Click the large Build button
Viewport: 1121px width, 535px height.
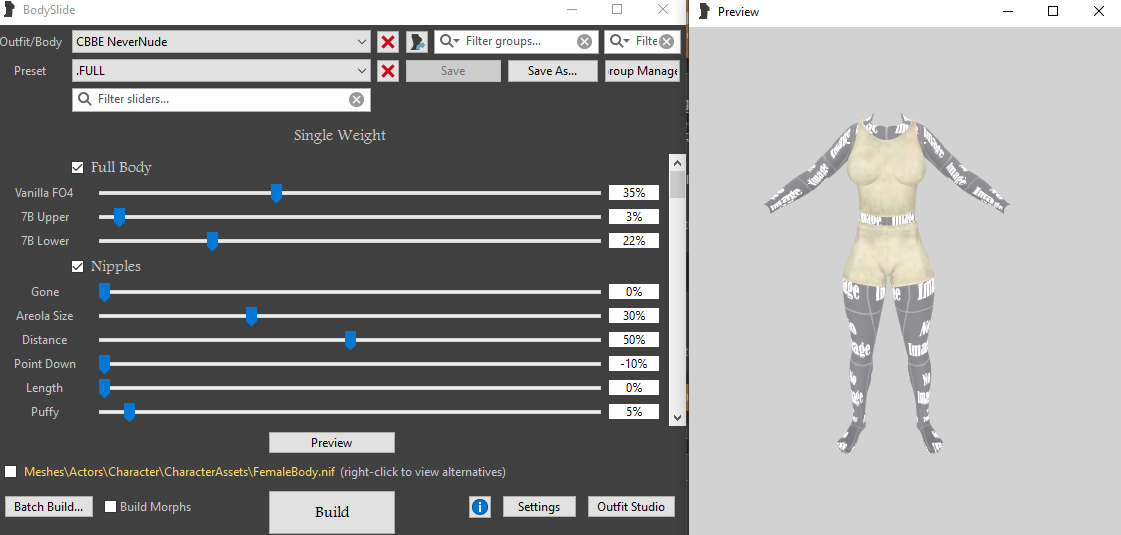(x=332, y=512)
